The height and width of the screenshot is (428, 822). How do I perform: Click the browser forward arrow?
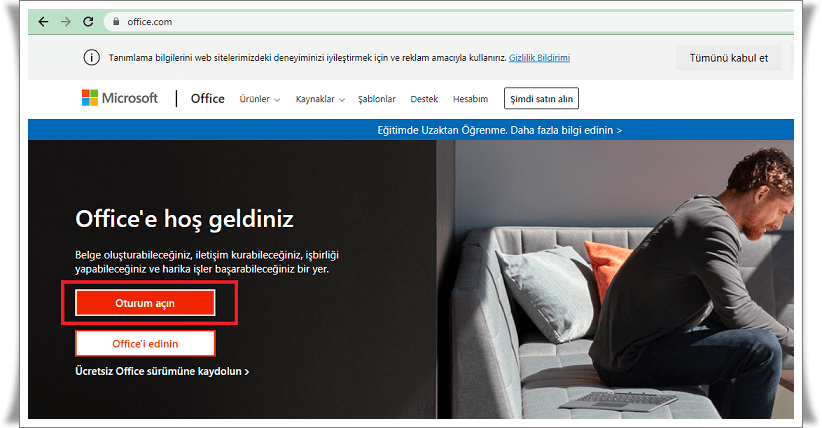coord(66,22)
